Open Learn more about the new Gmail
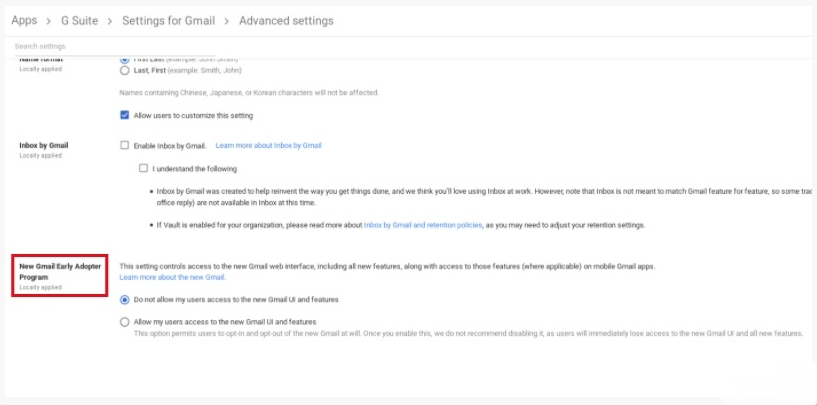 172,277
